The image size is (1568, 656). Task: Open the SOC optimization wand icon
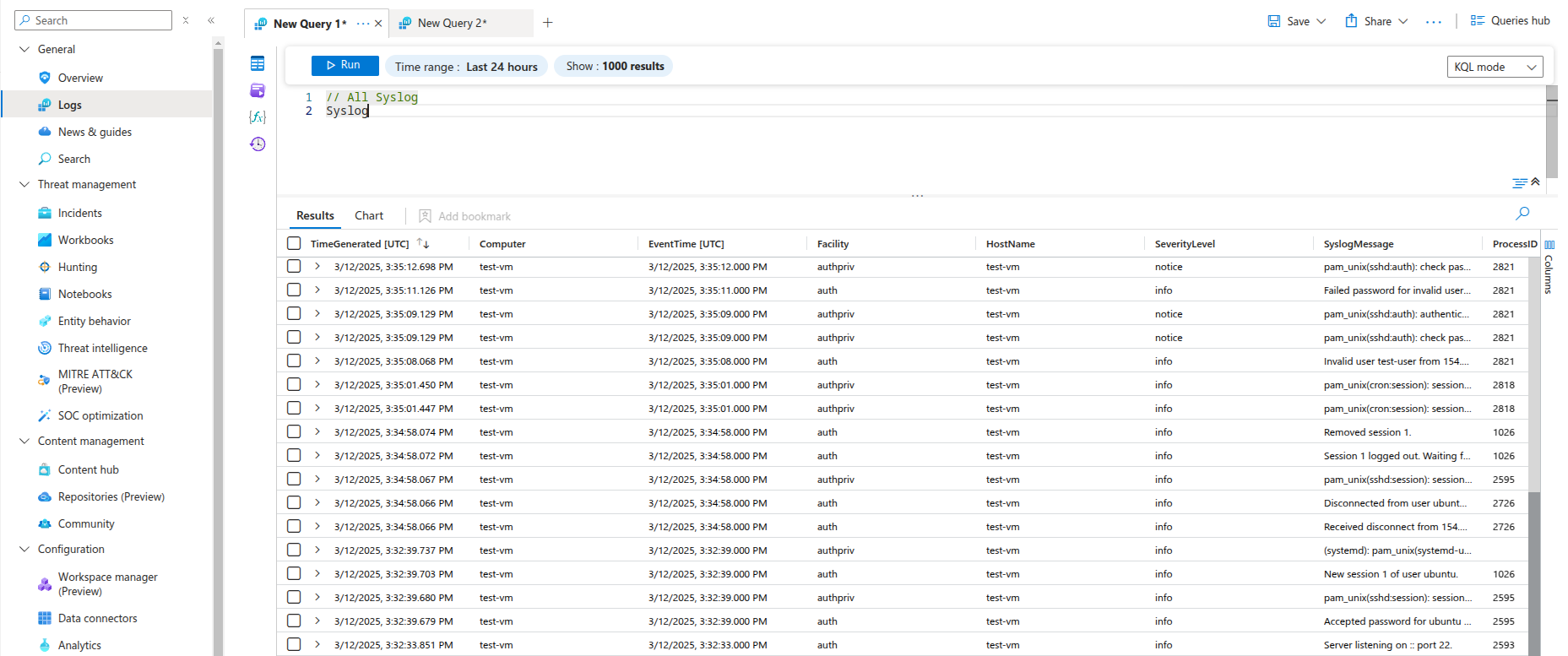point(45,415)
